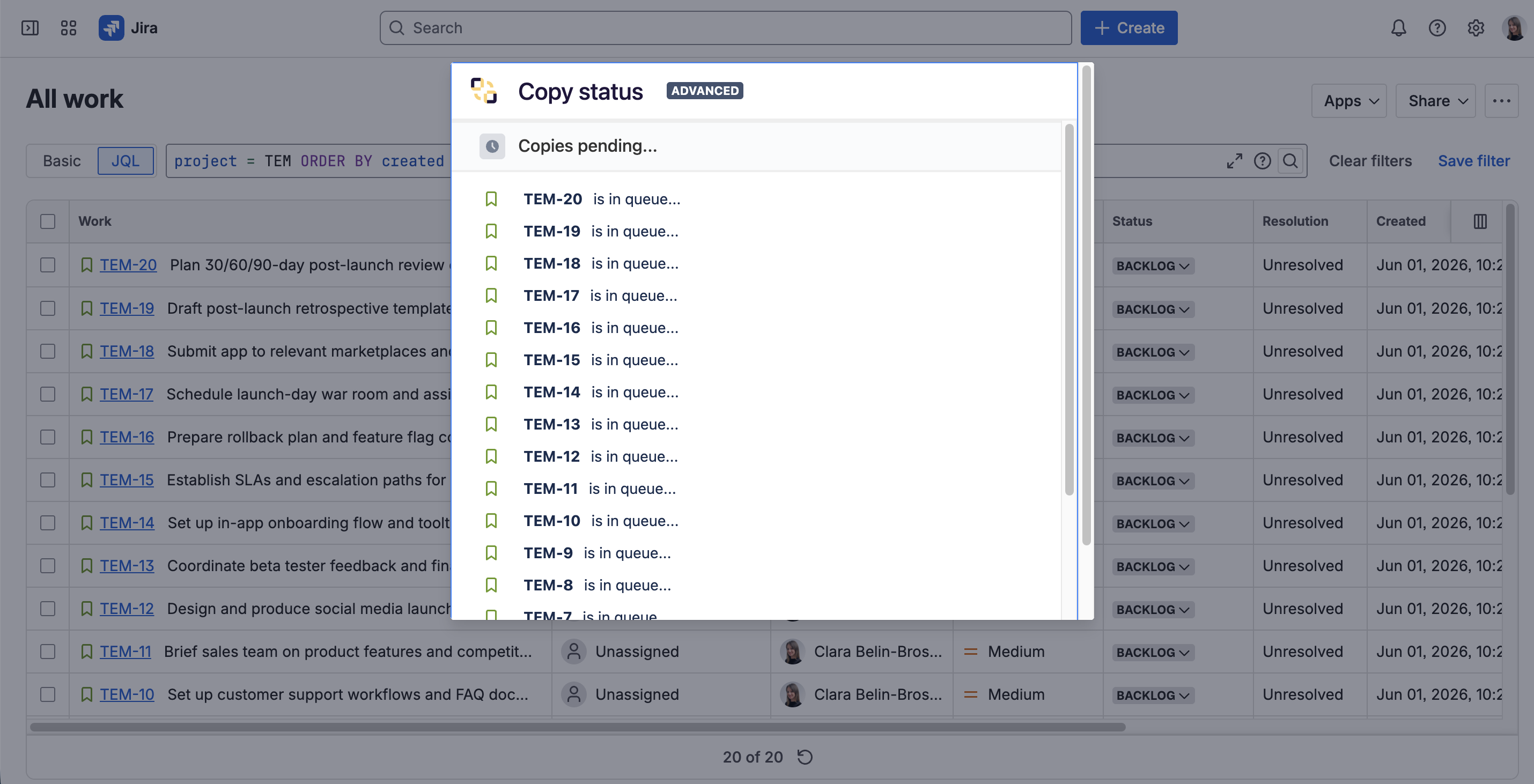This screenshot has width=1534, height=784.
Task: Click the Create button
Action: click(x=1129, y=28)
